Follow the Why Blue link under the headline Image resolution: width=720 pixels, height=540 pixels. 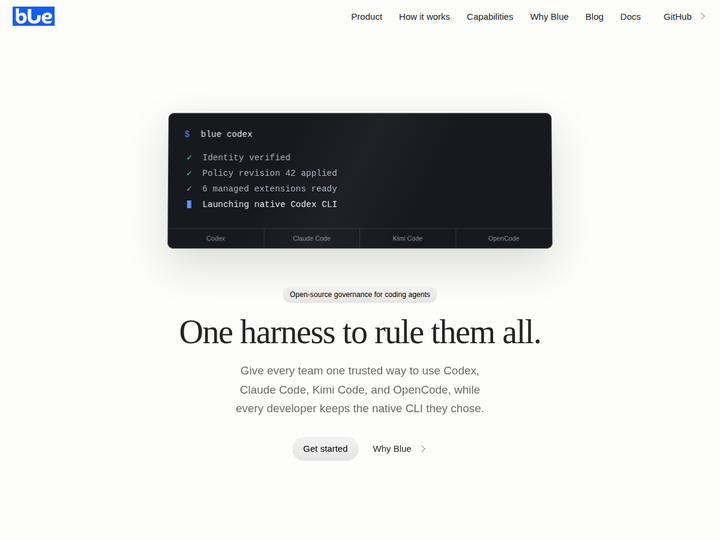click(392, 449)
